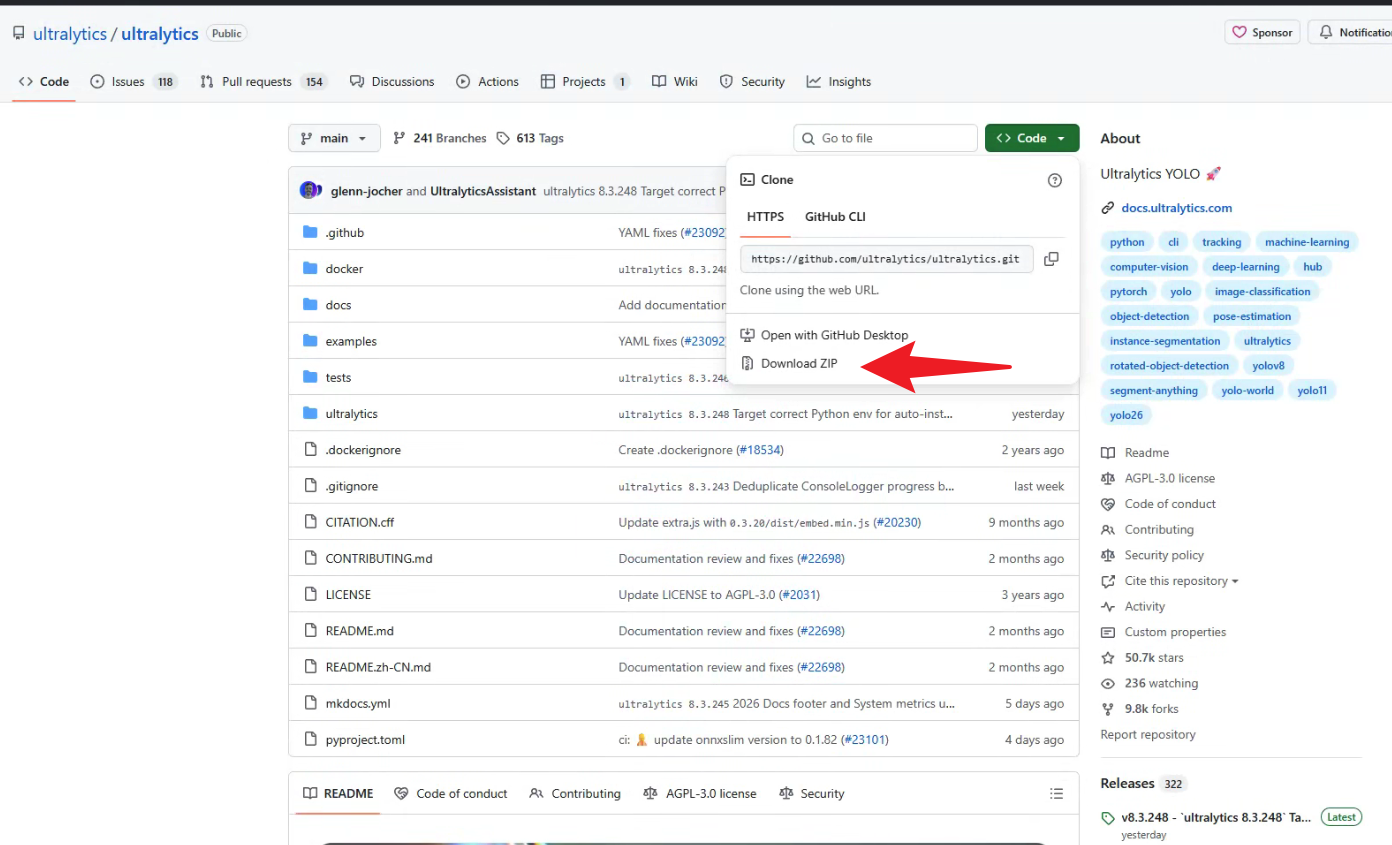Click the search icon in Go to file
Screen dimensions: 1392x845
(x=808, y=138)
